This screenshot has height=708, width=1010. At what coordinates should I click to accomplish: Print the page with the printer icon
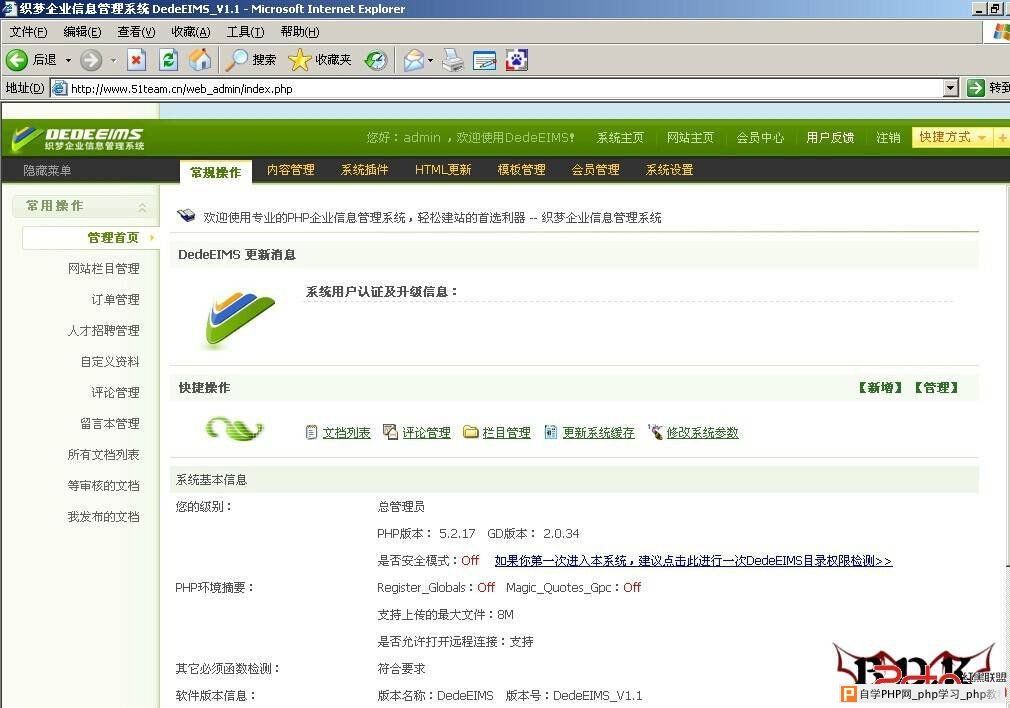click(453, 60)
